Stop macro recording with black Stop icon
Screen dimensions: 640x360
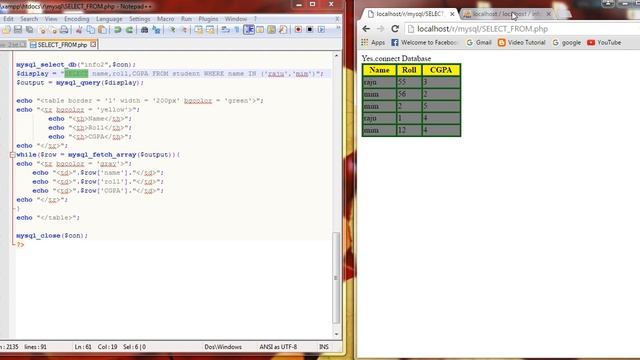(x=310, y=30)
